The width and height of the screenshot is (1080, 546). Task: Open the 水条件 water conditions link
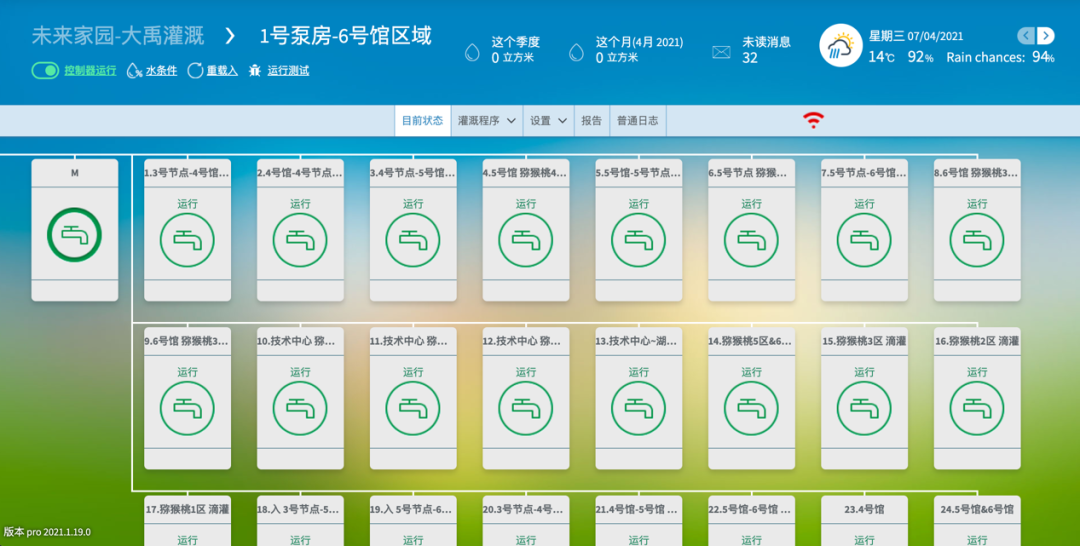161,70
